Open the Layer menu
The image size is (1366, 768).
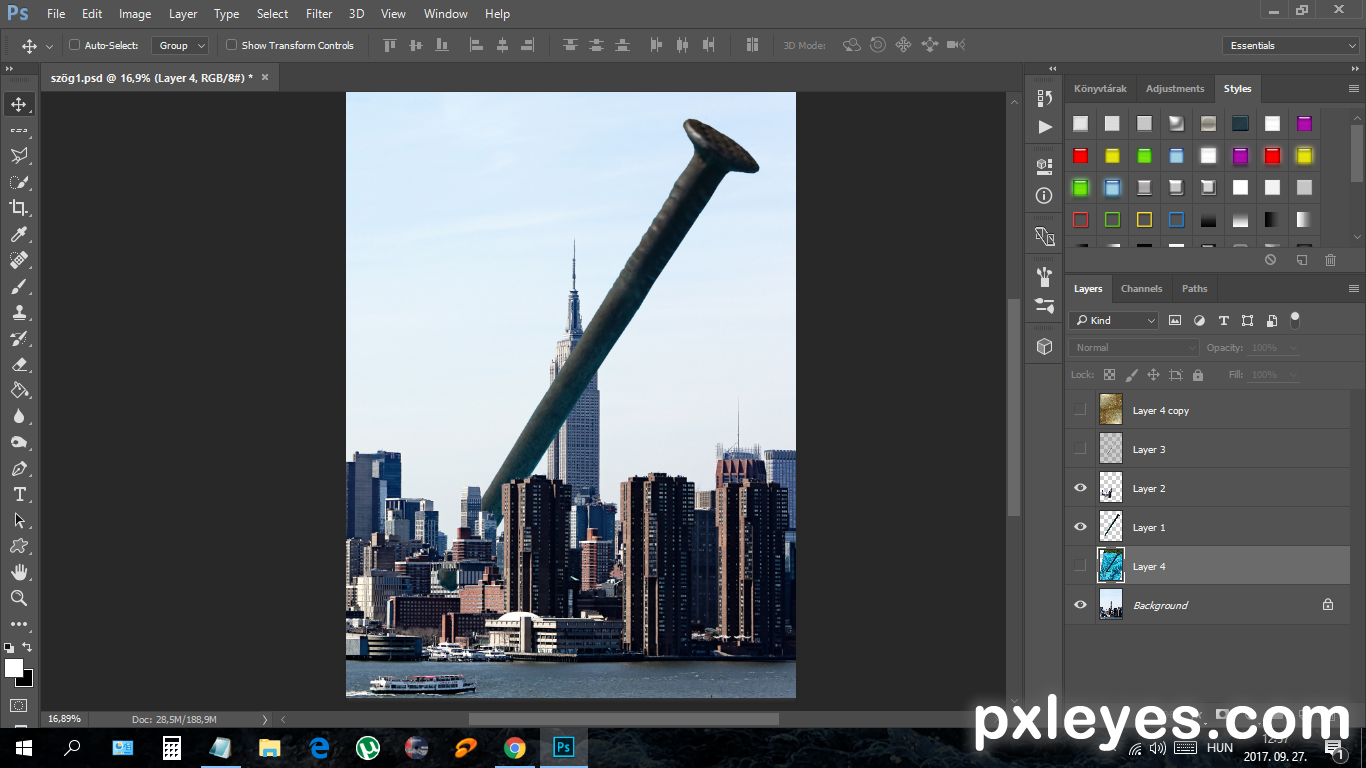183,14
